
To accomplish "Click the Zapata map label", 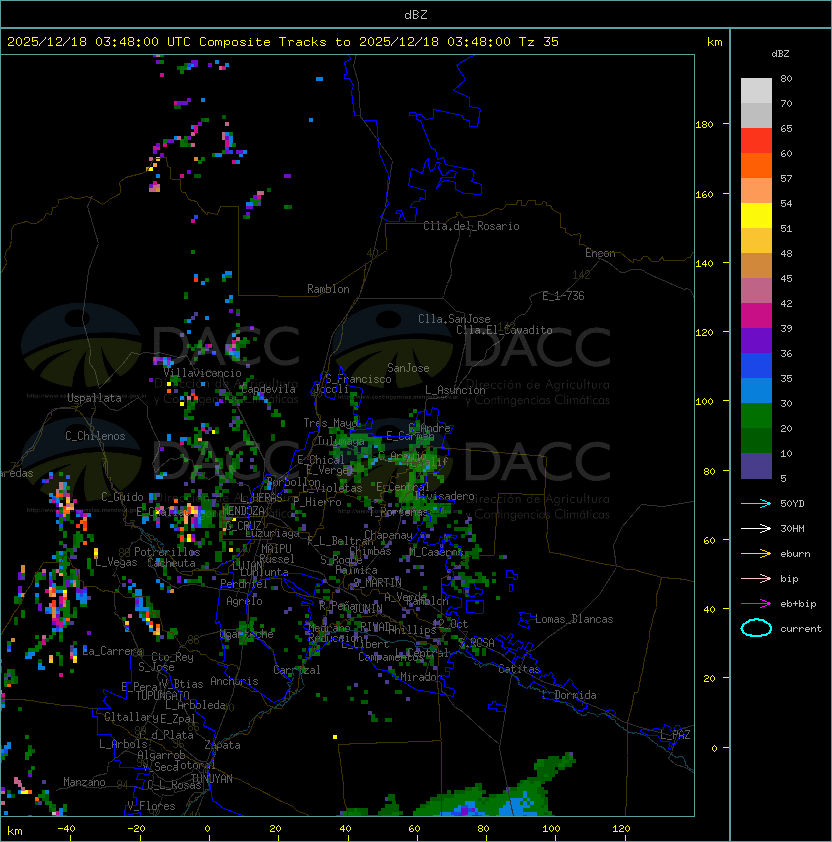I will (222, 745).
